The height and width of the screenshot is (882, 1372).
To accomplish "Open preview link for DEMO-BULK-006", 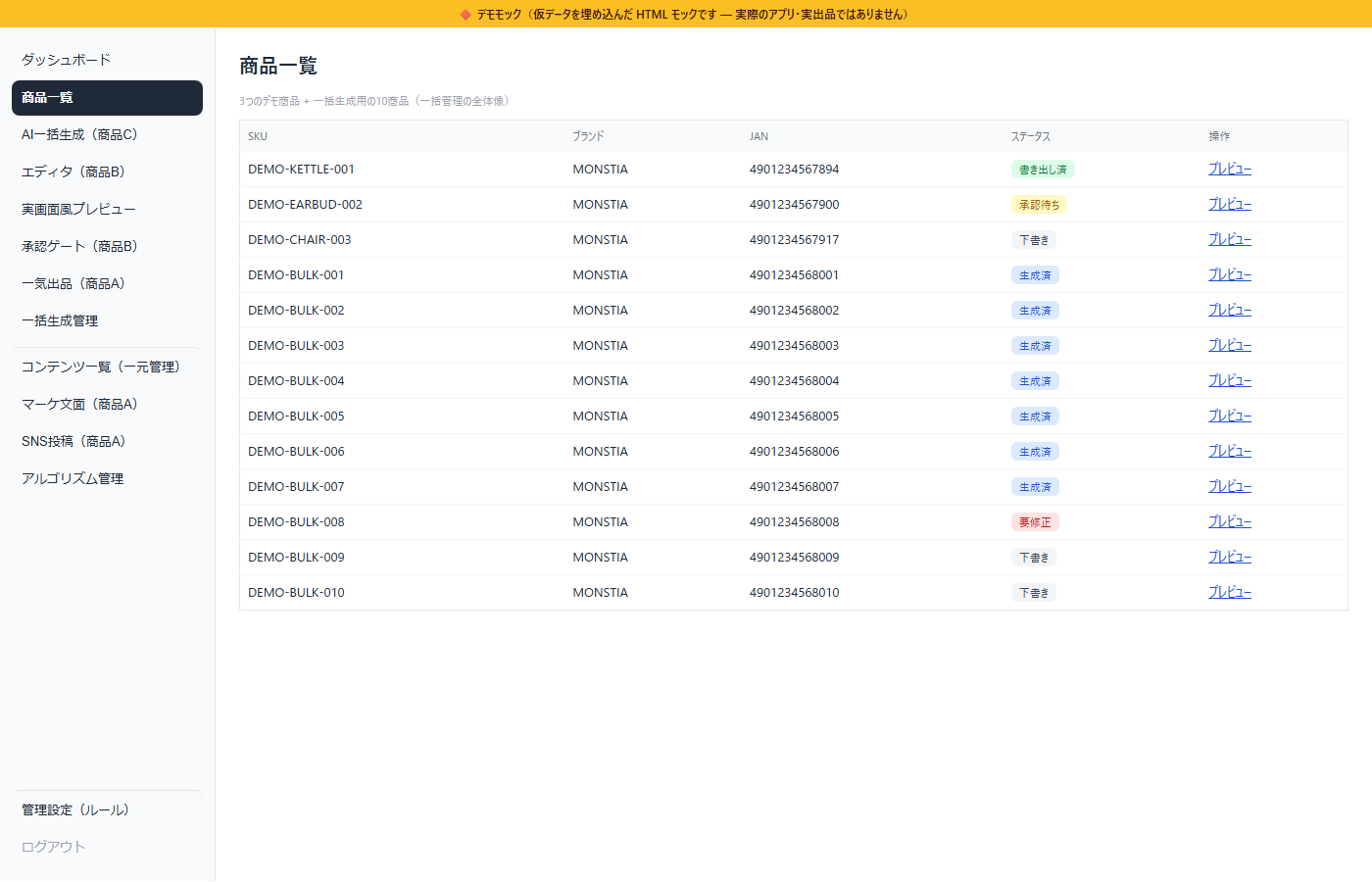I will [1230, 451].
